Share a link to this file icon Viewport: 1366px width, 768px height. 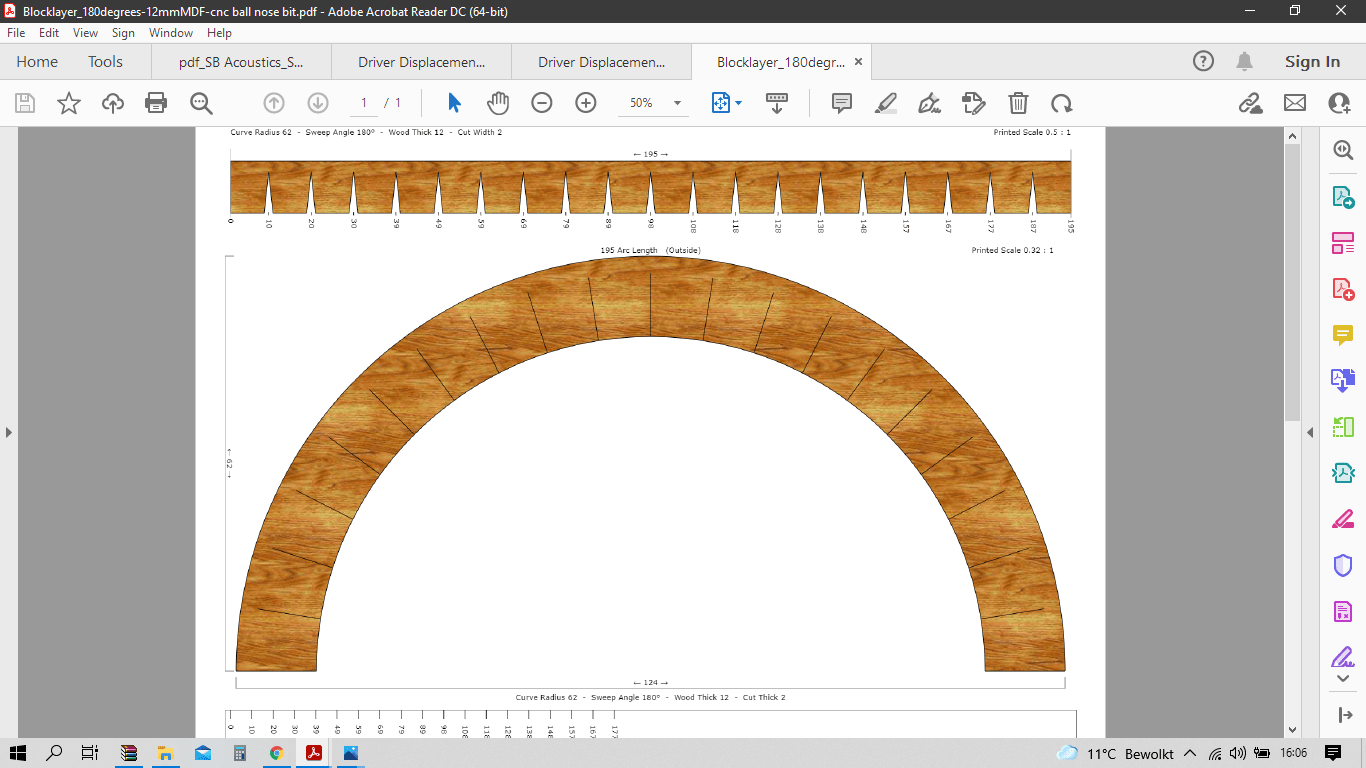point(1250,103)
